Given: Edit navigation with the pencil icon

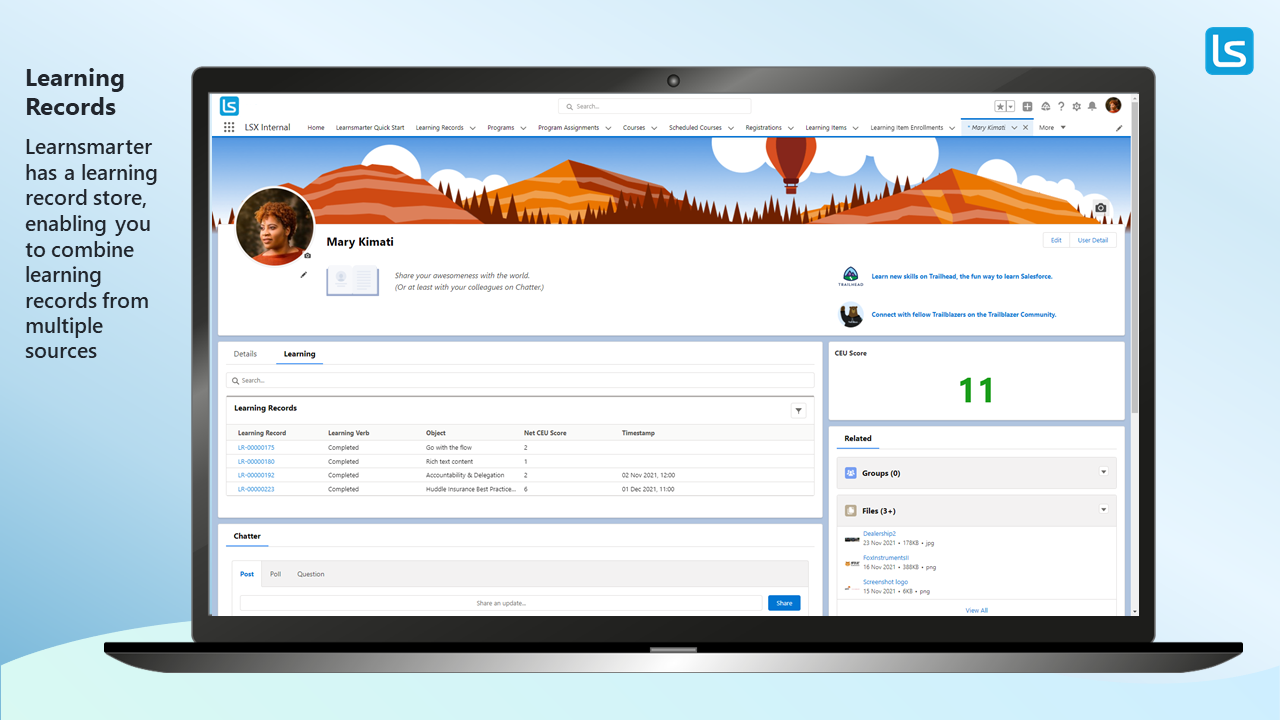Looking at the screenshot, I should tap(1119, 128).
